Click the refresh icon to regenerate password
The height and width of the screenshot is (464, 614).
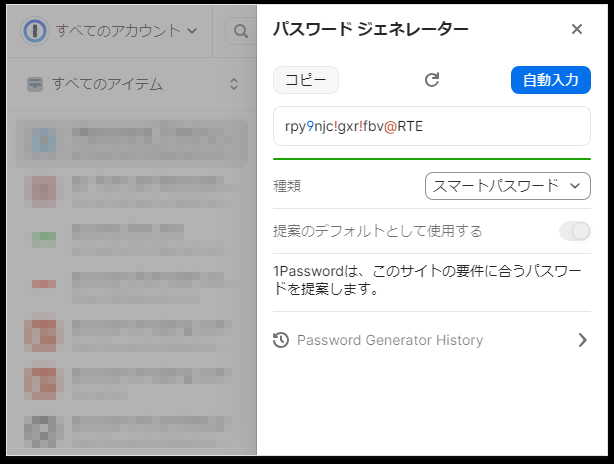(x=432, y=80)
